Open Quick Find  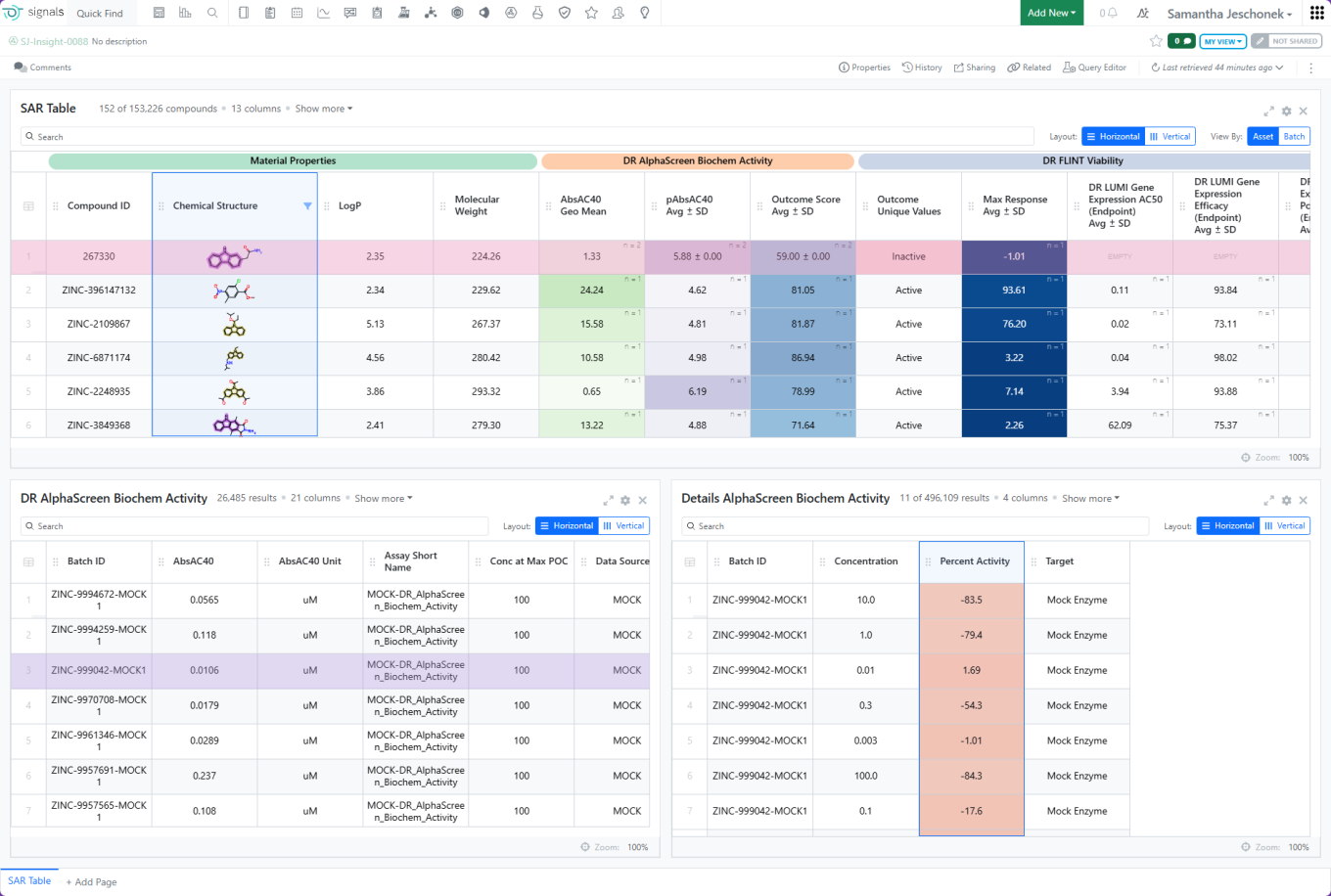pos(100,14)
